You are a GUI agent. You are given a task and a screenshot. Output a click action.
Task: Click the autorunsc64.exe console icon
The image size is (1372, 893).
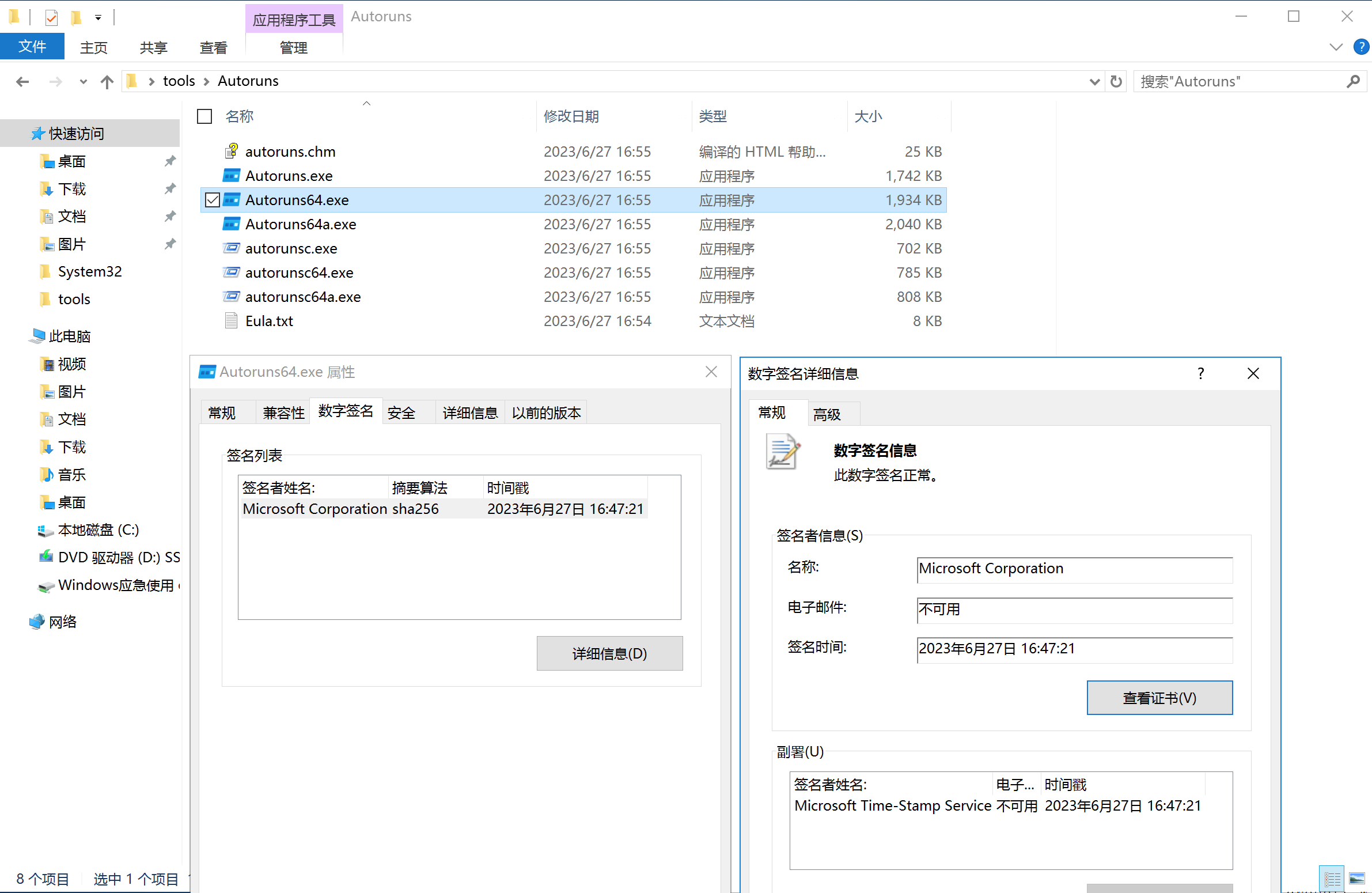231,272
